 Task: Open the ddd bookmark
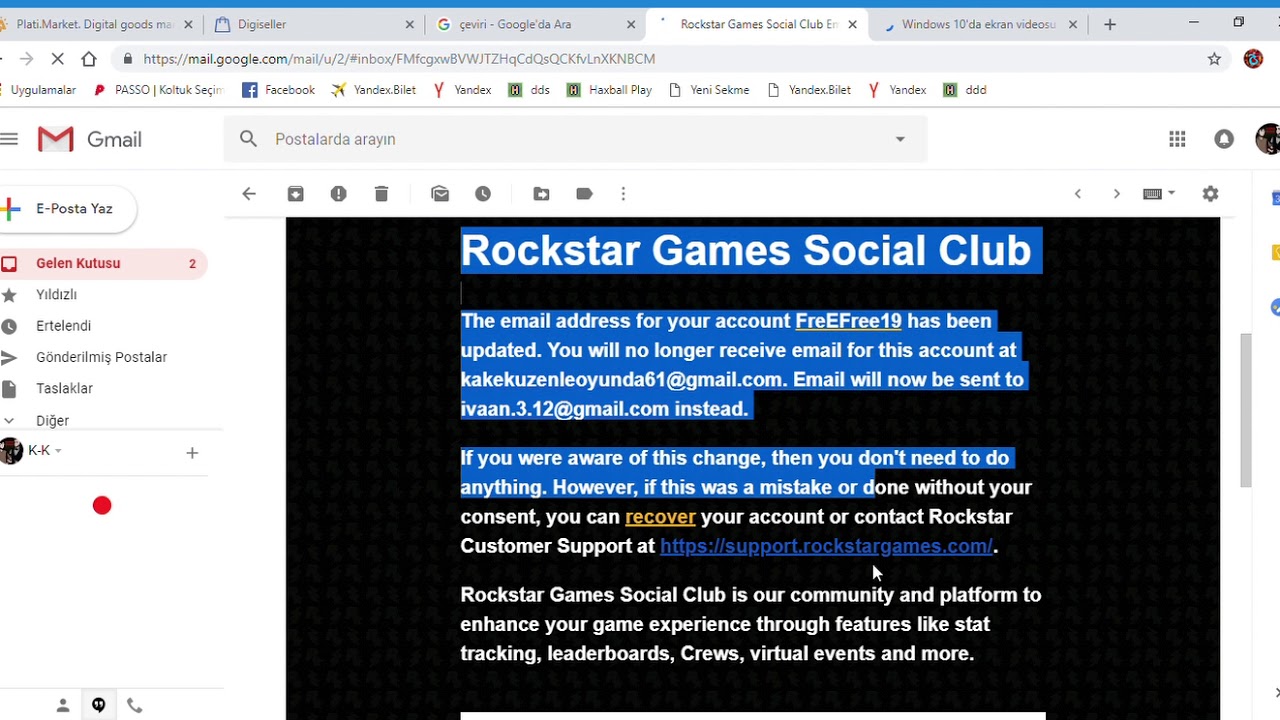pos(965,90)
